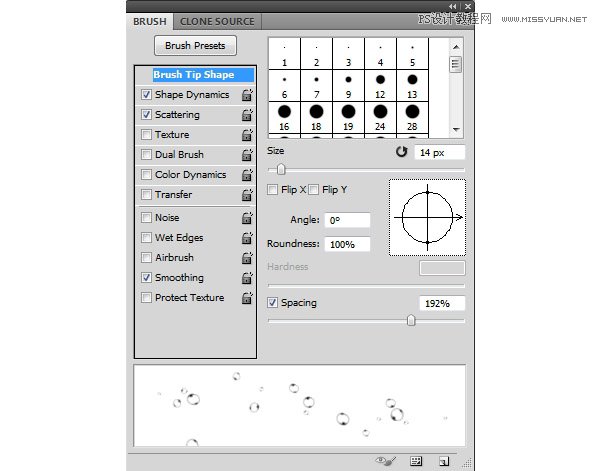Lock the Shape Dynamics settings

click(x=246, y=95)
